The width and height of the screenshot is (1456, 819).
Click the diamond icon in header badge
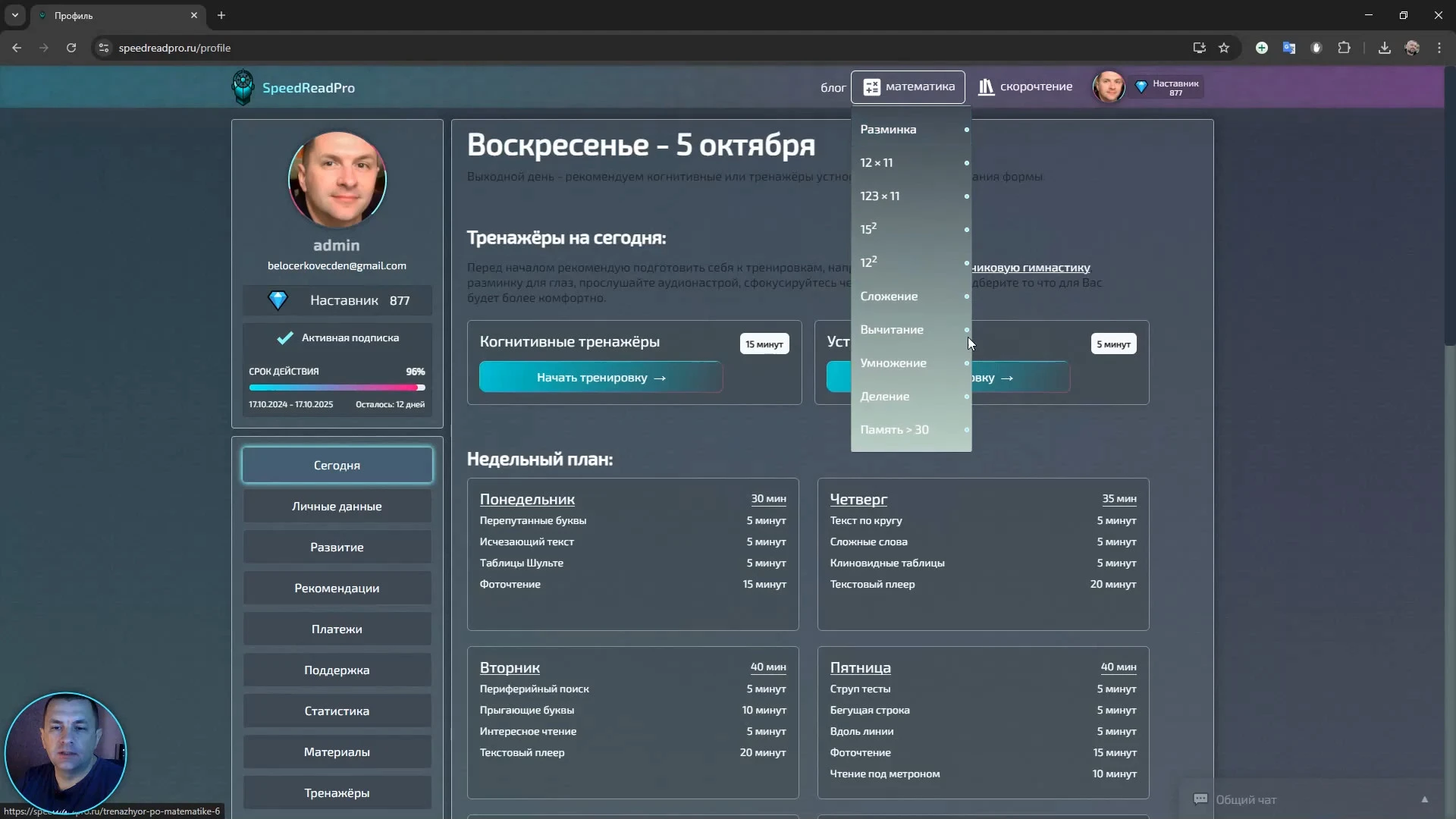[x=1141, y=87]
